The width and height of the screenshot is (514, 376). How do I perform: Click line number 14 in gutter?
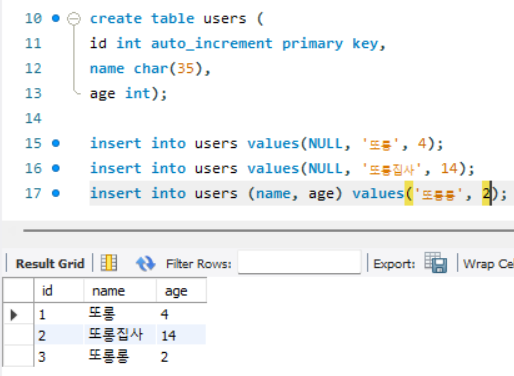tap(33, 119)
